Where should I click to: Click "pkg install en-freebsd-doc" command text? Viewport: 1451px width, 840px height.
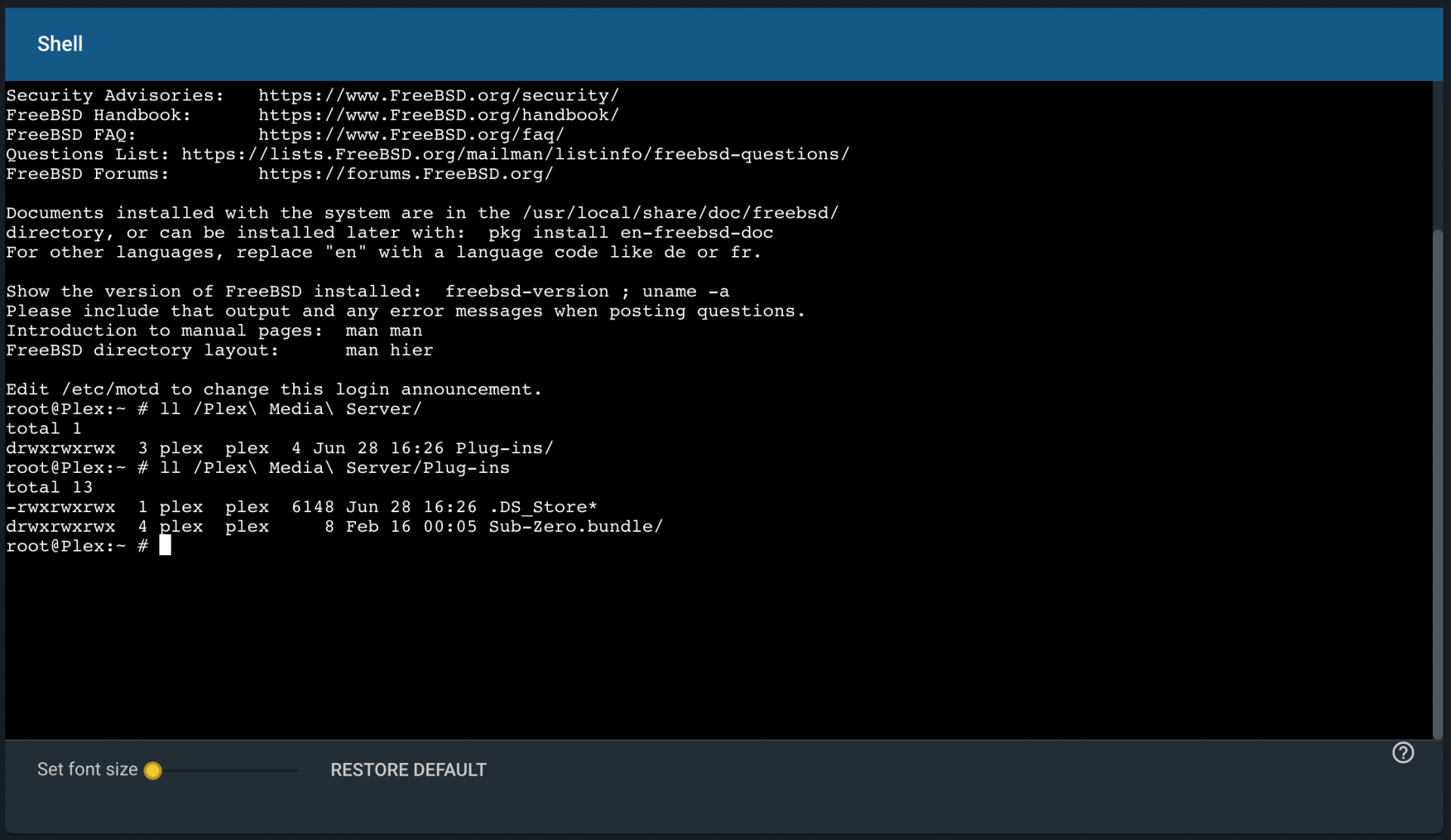(x=631, y=233)
